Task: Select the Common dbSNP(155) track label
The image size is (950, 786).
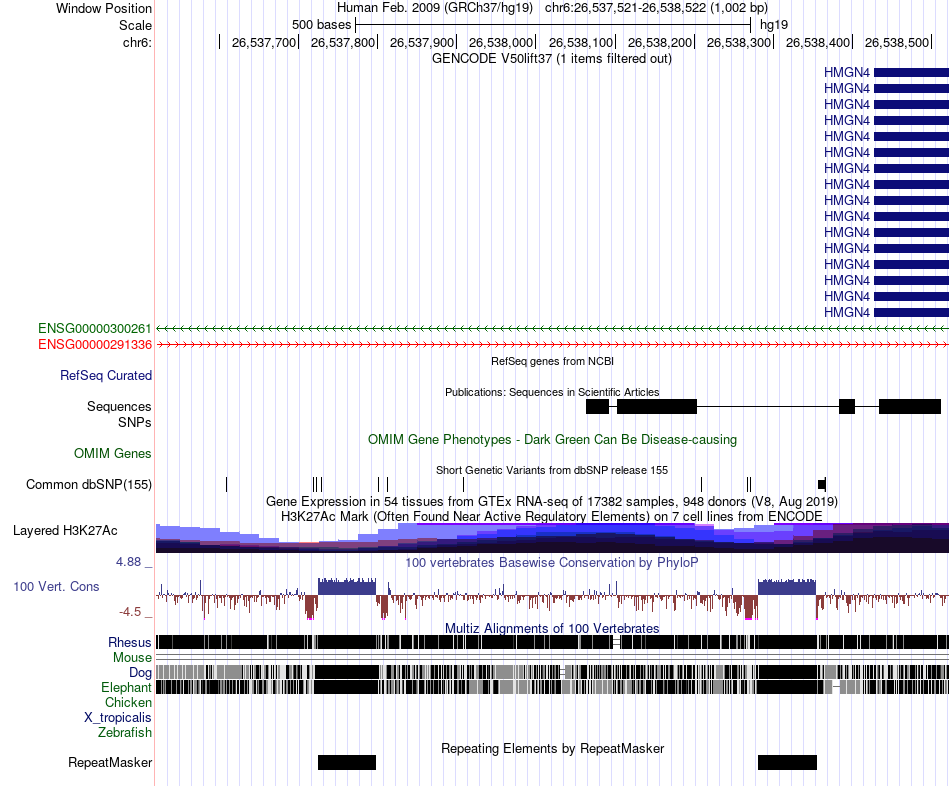Action: click(x=89, y=484)
